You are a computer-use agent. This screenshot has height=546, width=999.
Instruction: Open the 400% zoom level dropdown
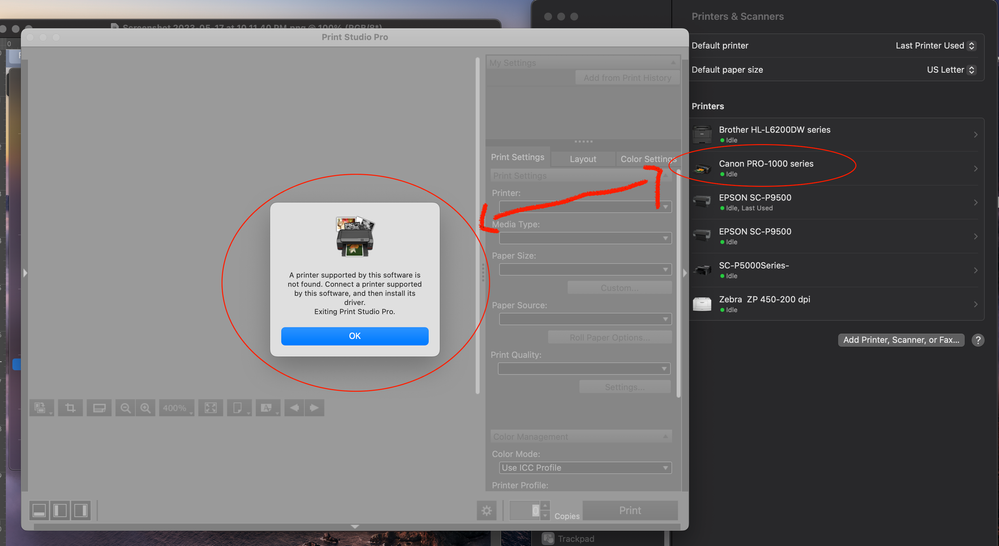click(176, 408)
